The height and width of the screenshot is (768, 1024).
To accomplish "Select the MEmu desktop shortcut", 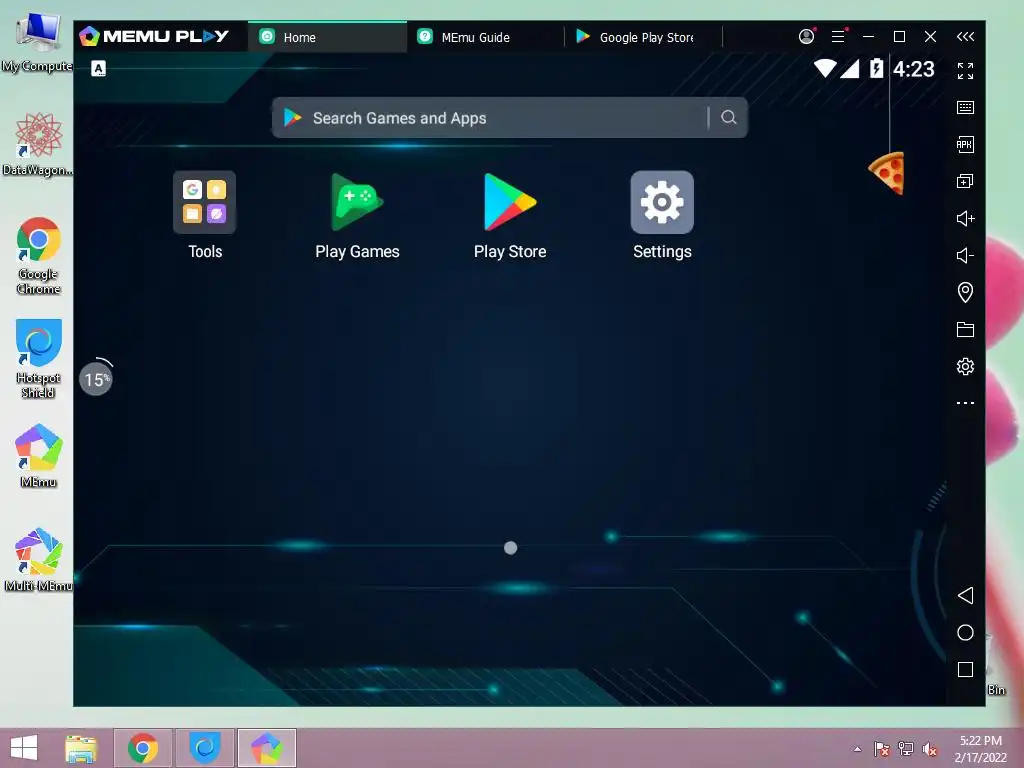I will (x=39, y=456).
